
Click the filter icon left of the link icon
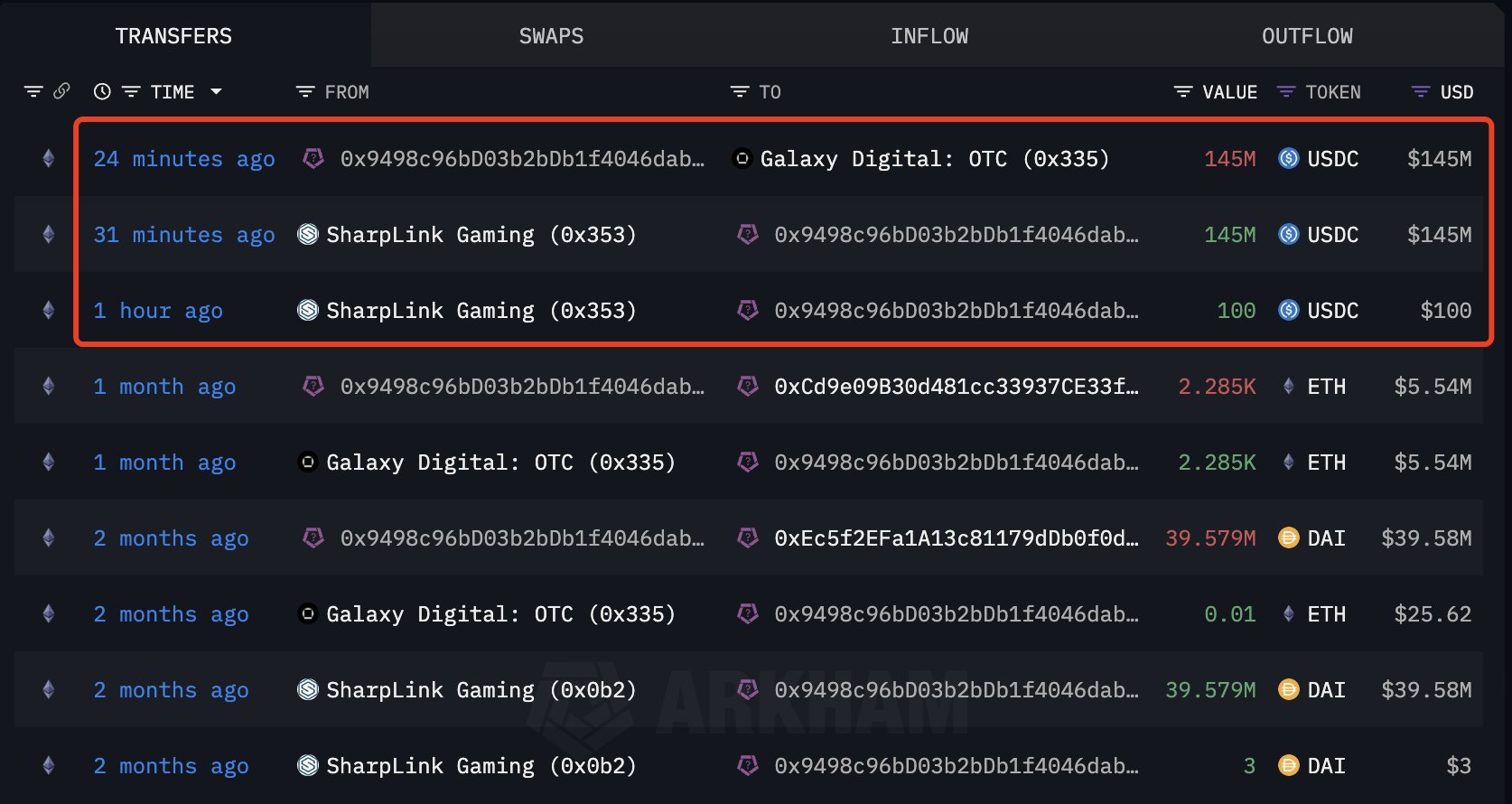point(33,91)
